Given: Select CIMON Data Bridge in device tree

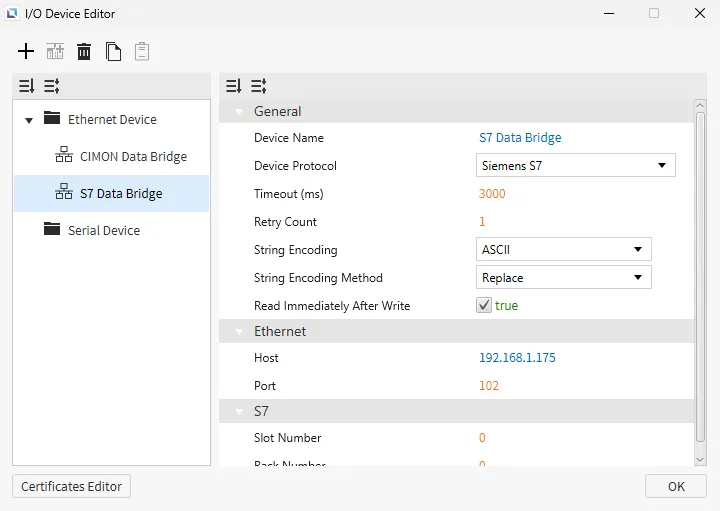Looking at the screenshot, I should pyautogui.click(x=133, y=157).
